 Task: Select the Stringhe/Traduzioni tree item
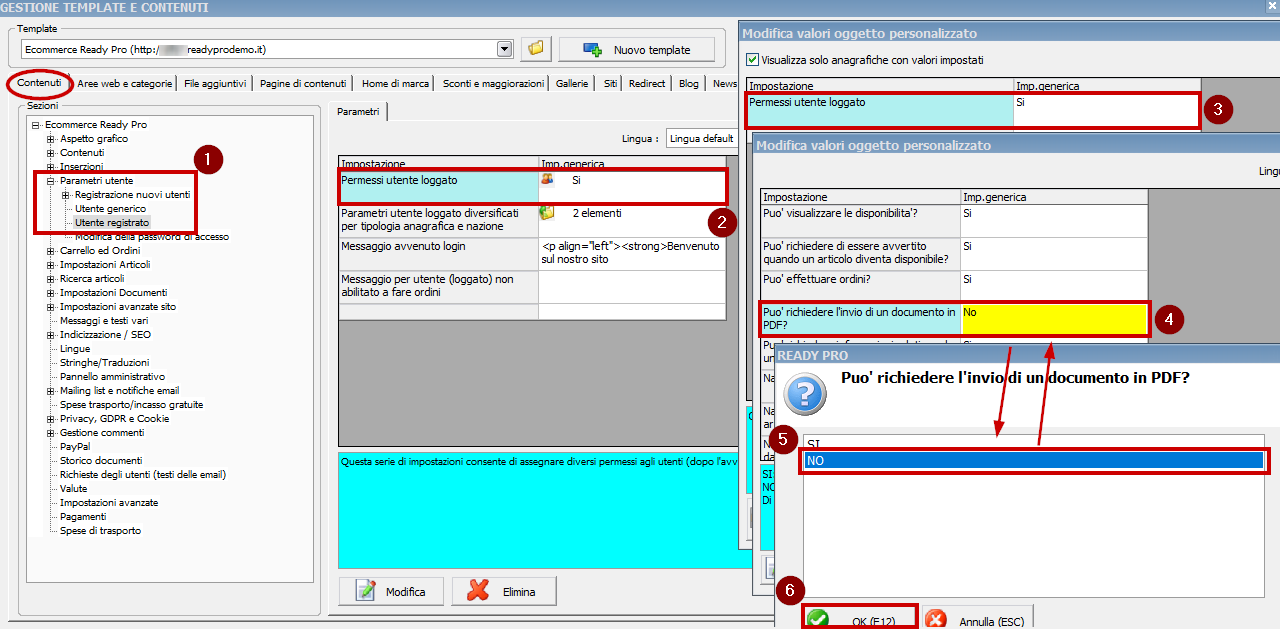(104, 363)
